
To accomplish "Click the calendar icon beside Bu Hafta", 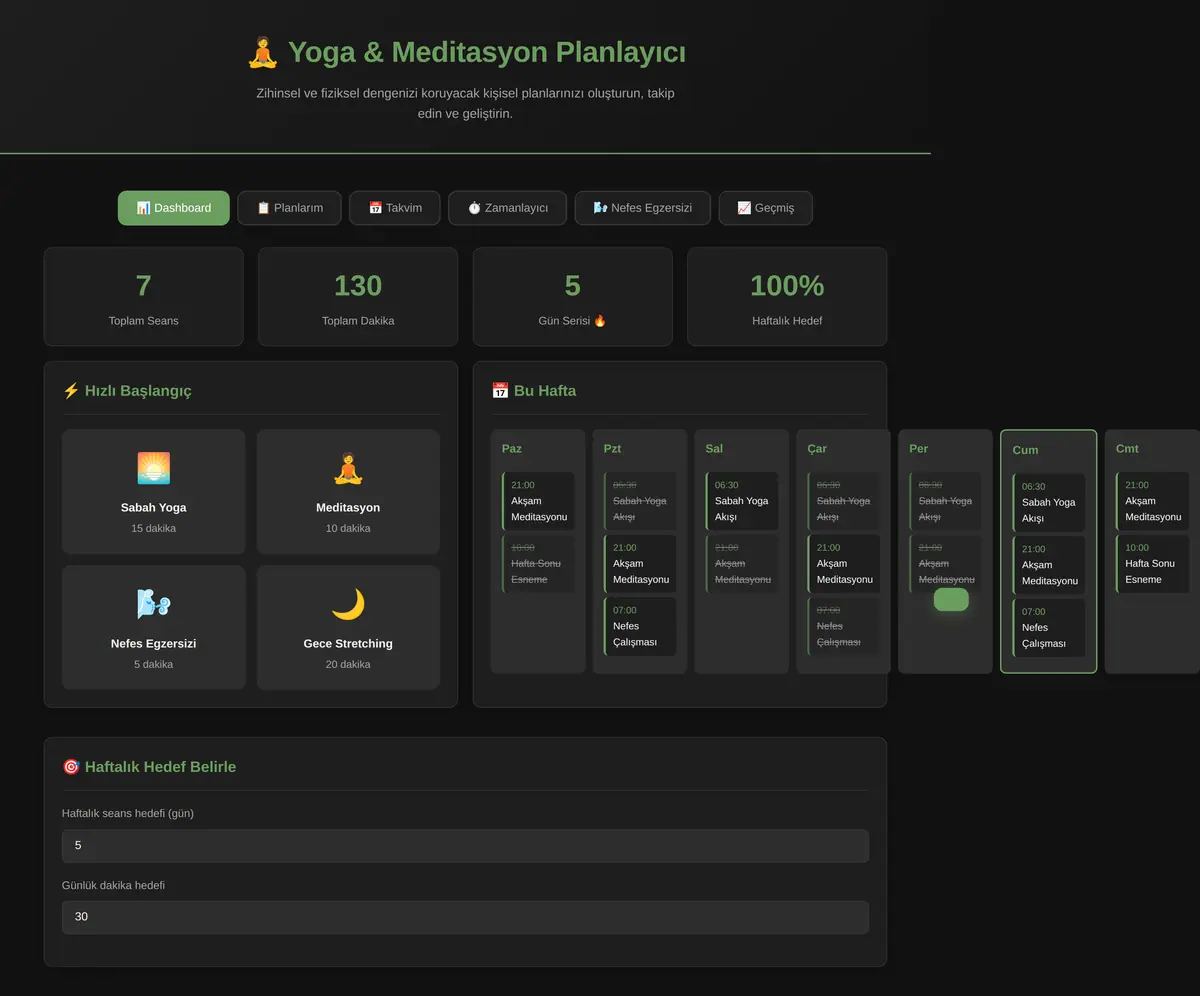I will click(500, 391).
